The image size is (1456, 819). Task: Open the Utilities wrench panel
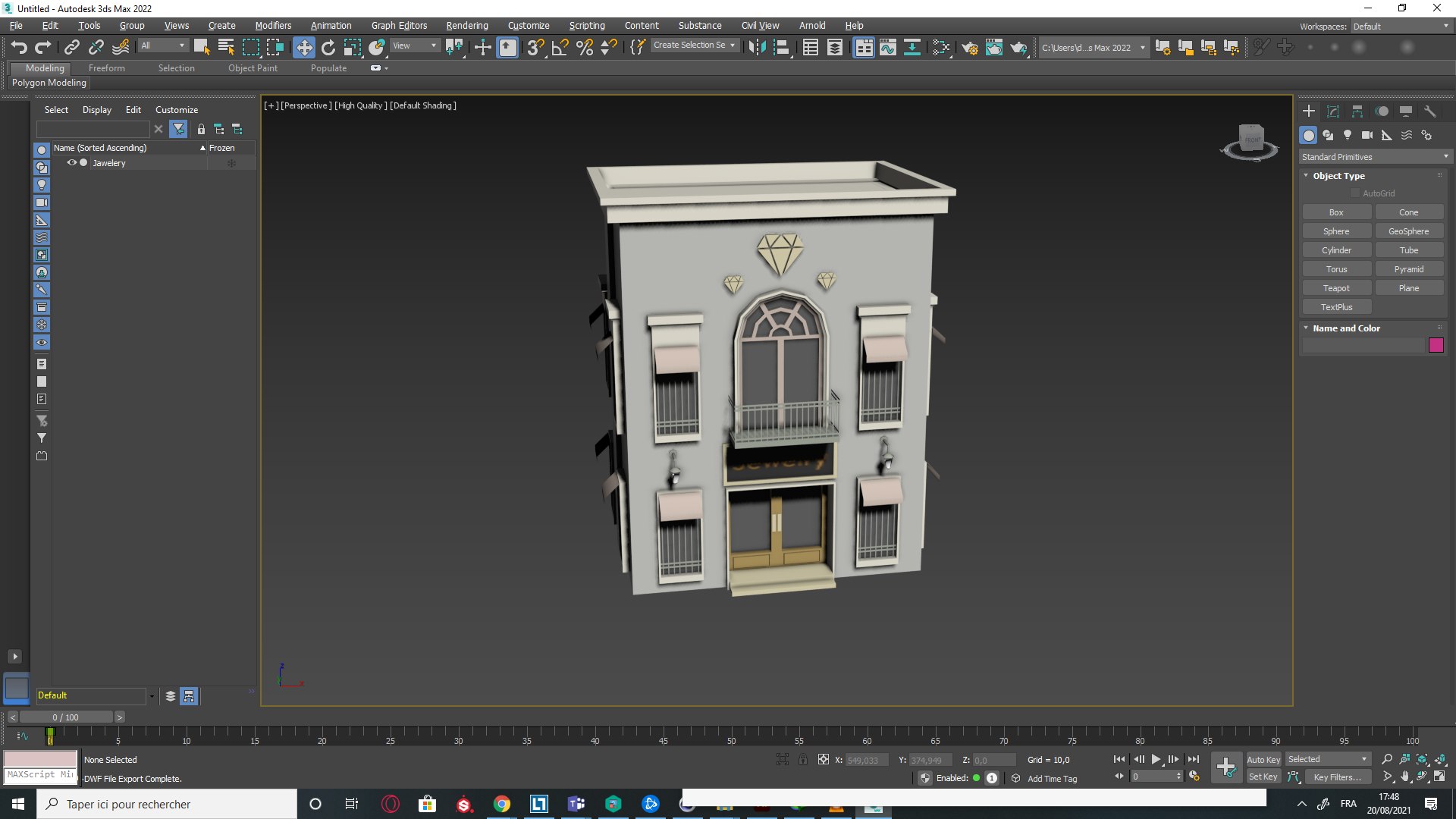coord(1430,111)
